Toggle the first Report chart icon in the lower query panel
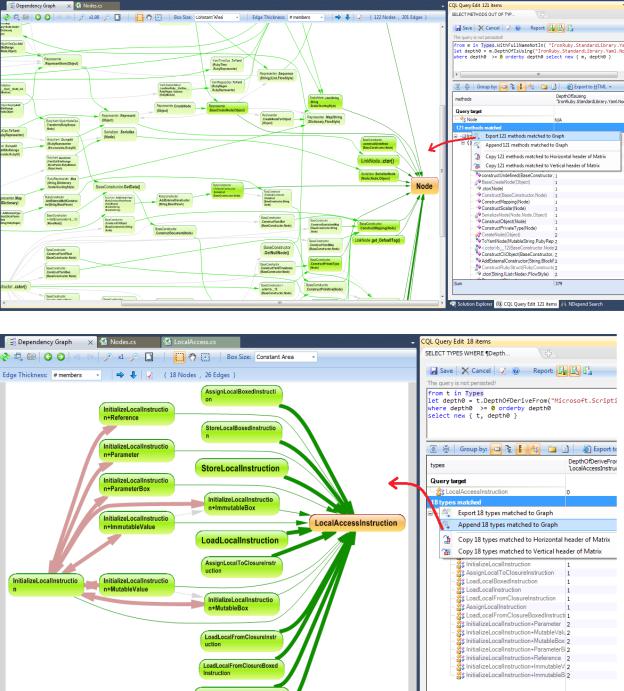This screenshot has width=624, height=691. pyautogui.click(x=562, y=371)
